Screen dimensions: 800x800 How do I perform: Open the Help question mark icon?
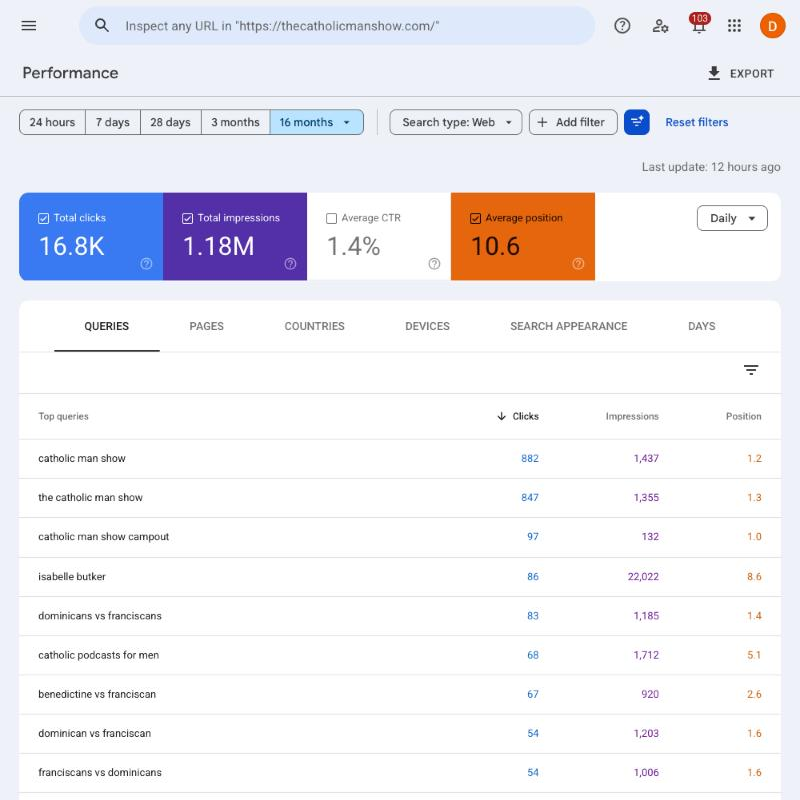[x=622, y=26]
